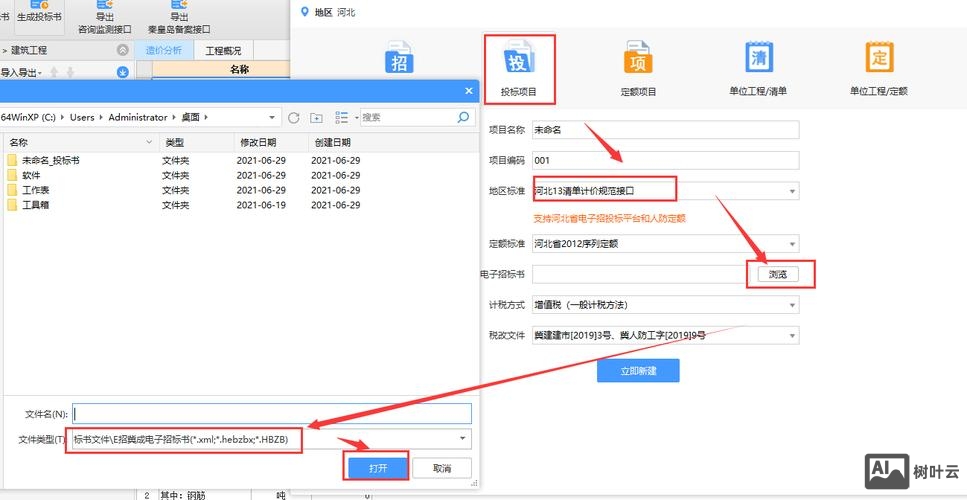
Task: Open the 定额标准 dropdown
Action: coord(665,244)
